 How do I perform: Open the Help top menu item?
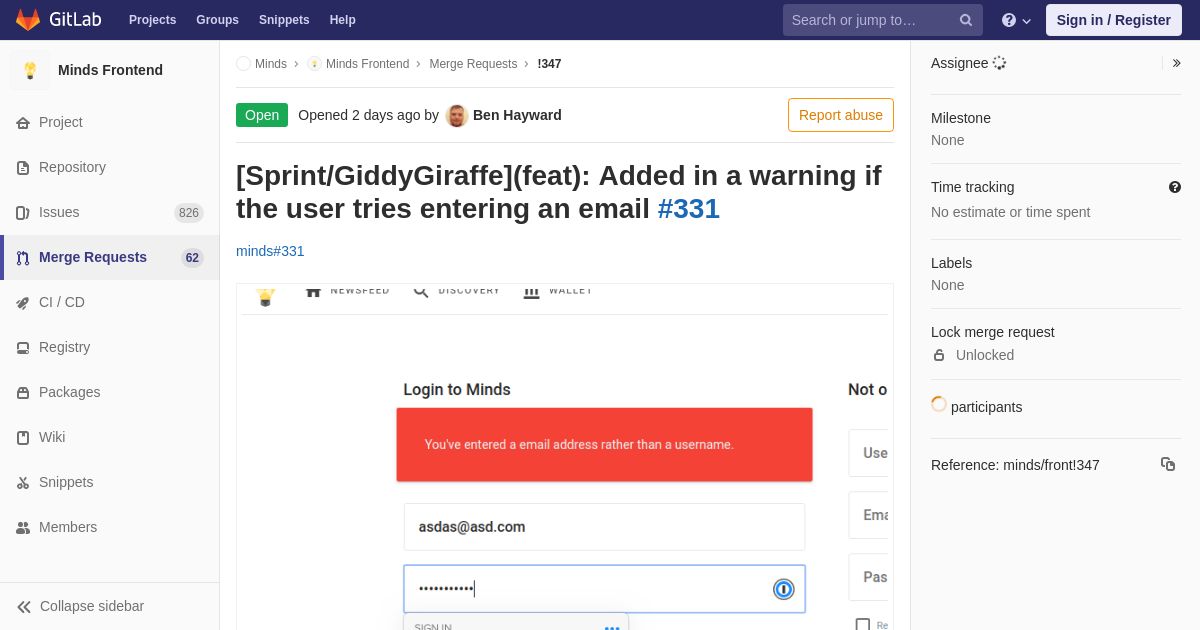coord(342,20)
